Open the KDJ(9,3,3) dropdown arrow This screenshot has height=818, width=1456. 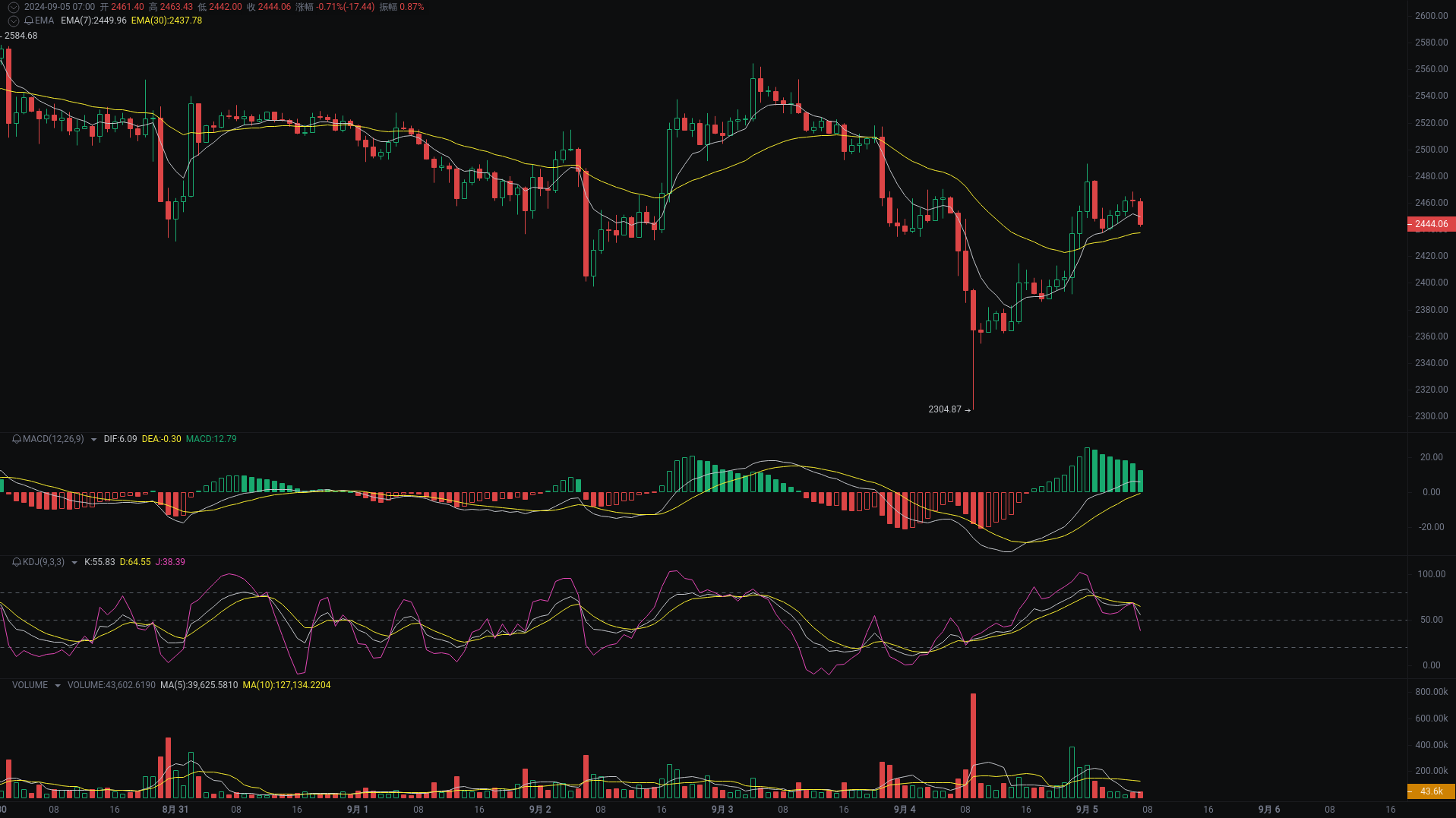[x=74, y=562]
